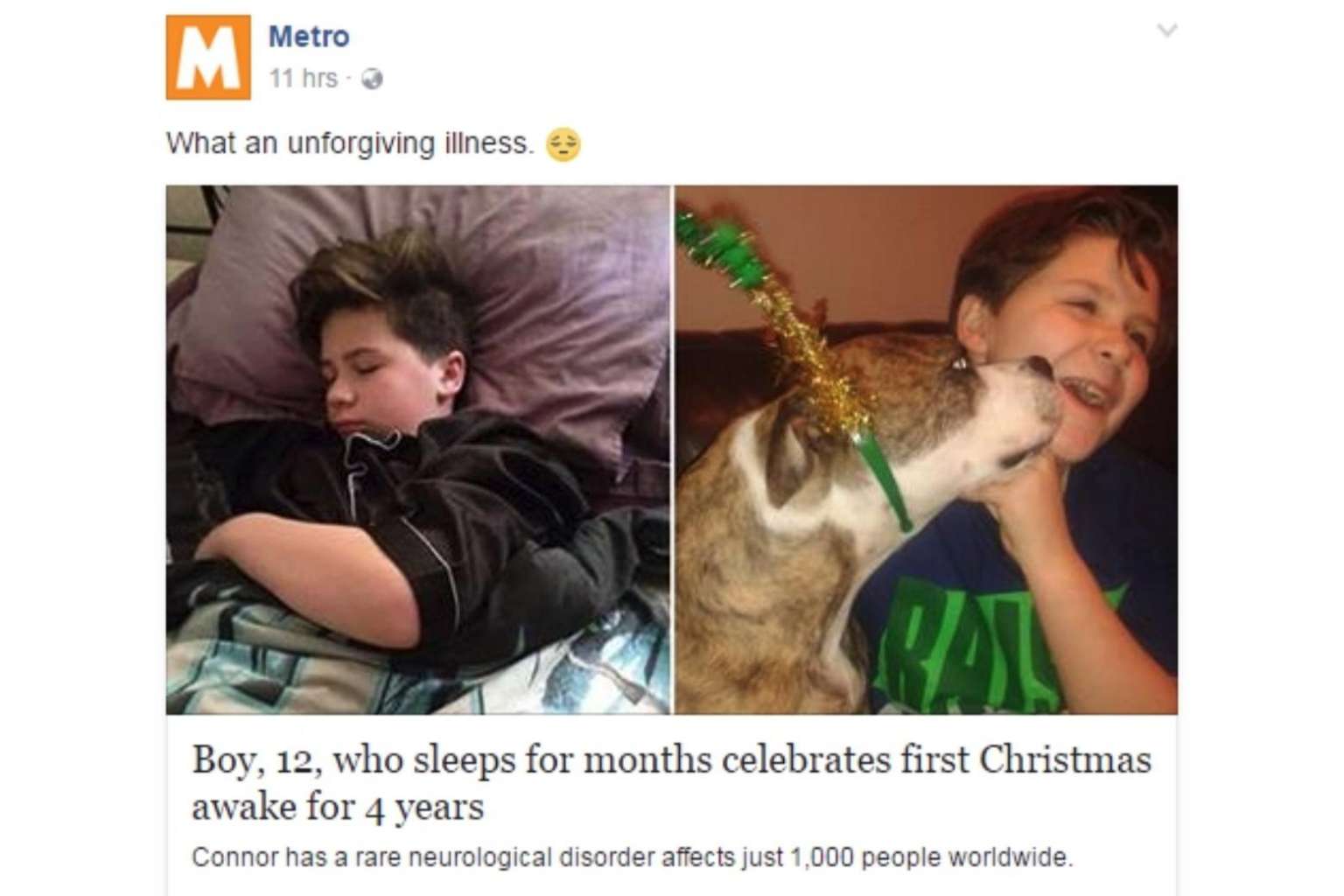Click the globe public audience icon
1344x896 pixels.
[x=372, y=80]
